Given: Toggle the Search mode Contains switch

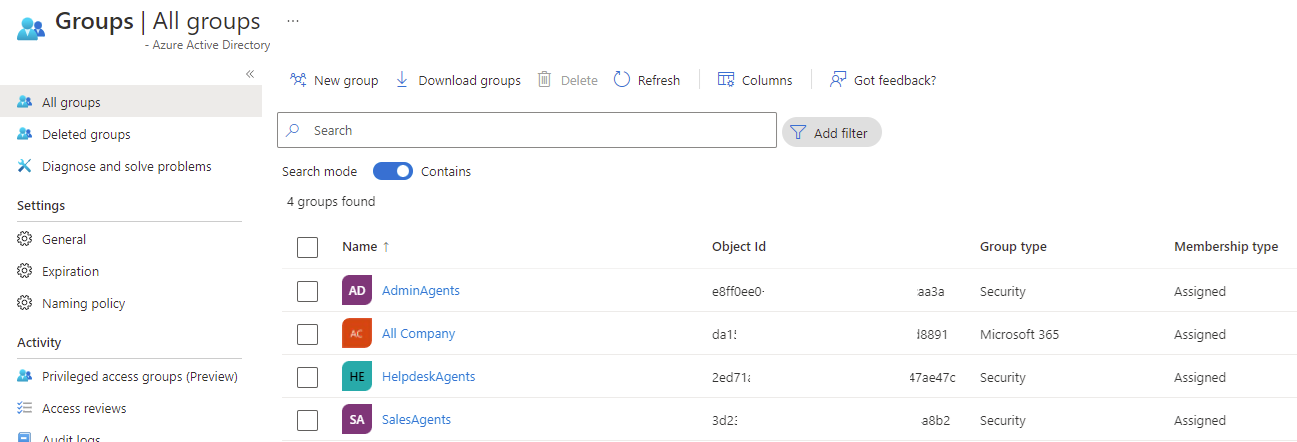Looking at the screenshot, I should 393,171.
